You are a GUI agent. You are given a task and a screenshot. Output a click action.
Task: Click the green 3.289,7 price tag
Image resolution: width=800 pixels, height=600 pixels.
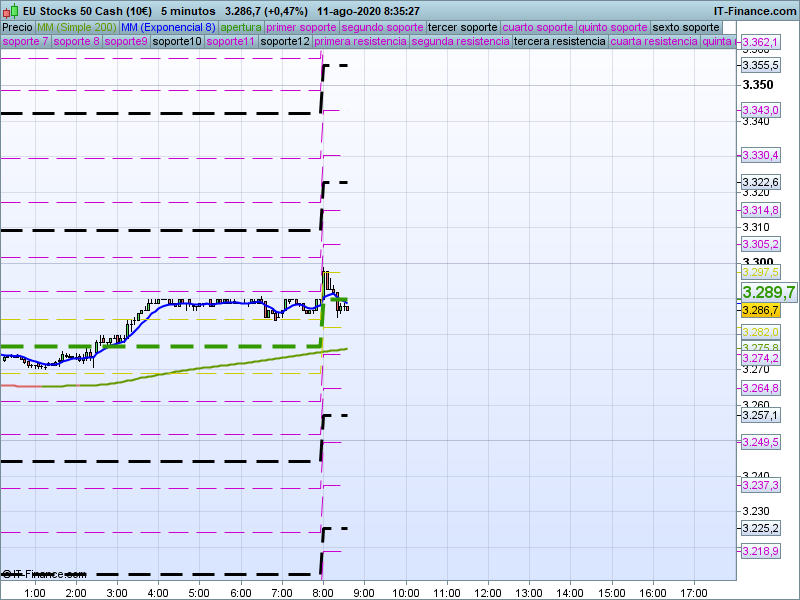click(x=767, y=292)
